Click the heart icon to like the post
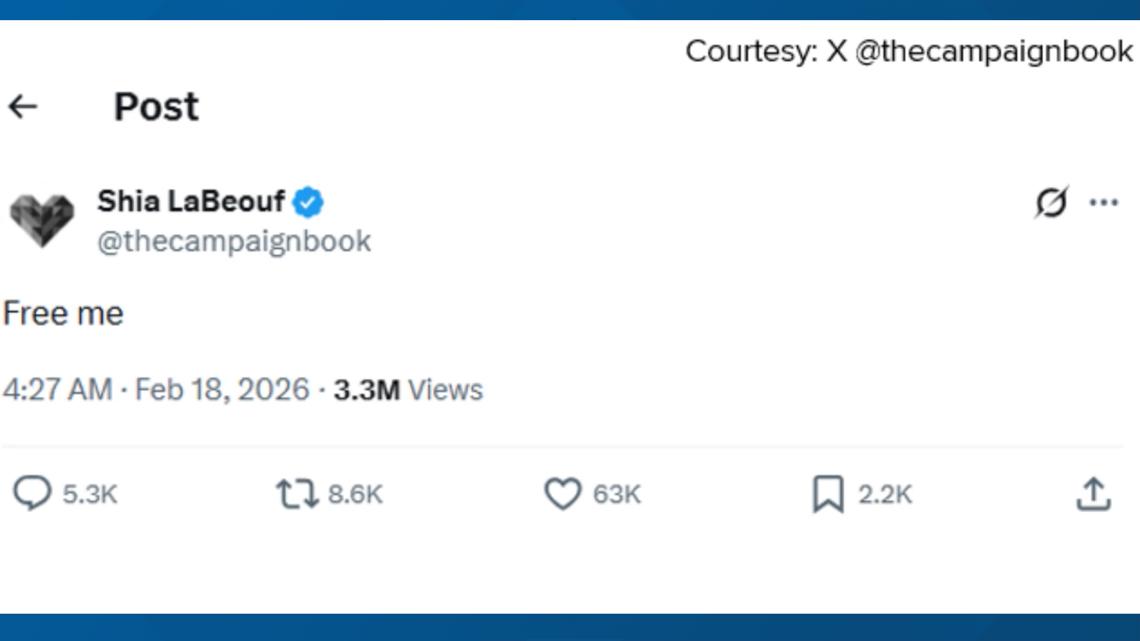 click(566, 492)
